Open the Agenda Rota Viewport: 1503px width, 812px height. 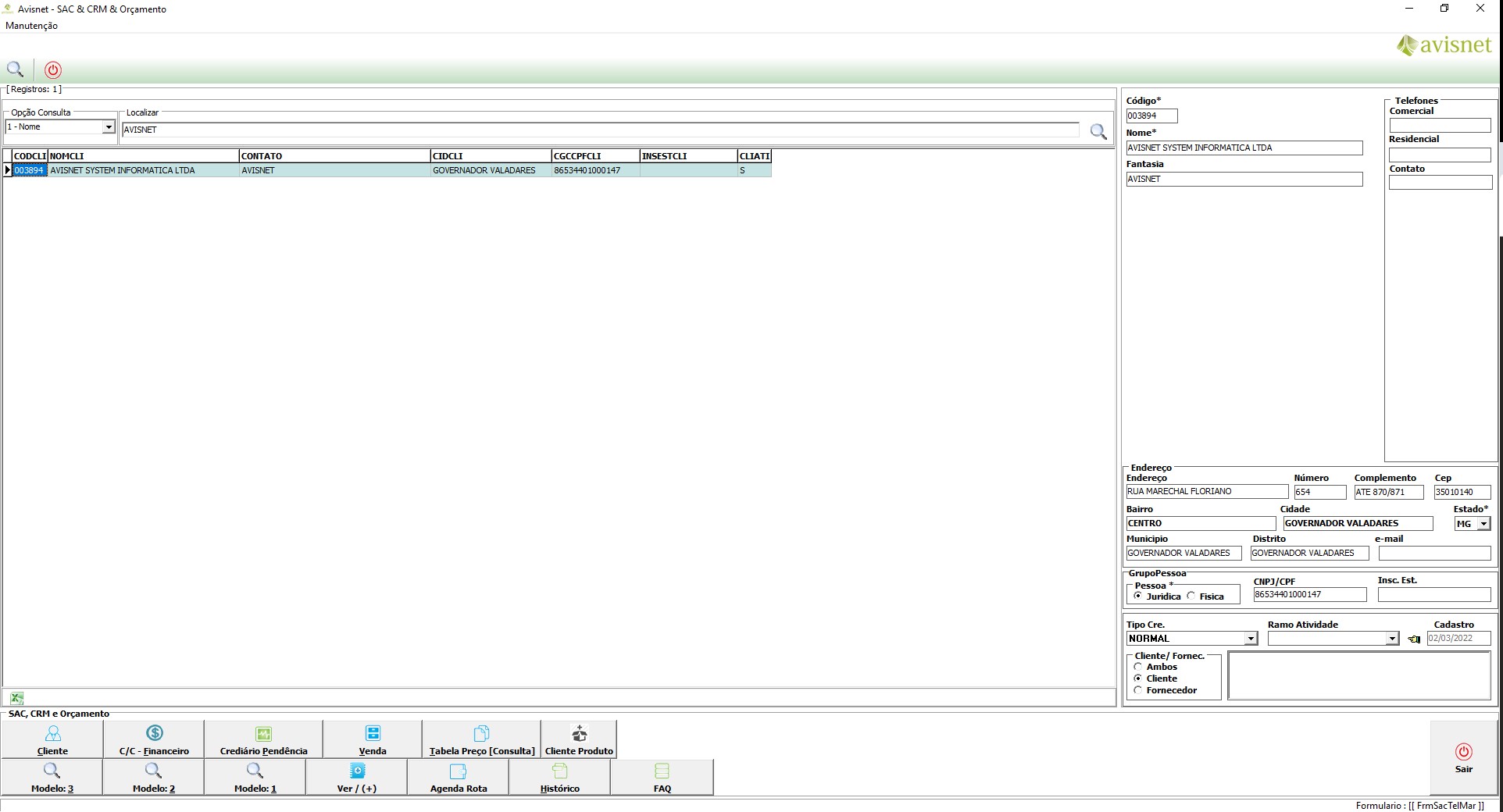pos(458,778)
